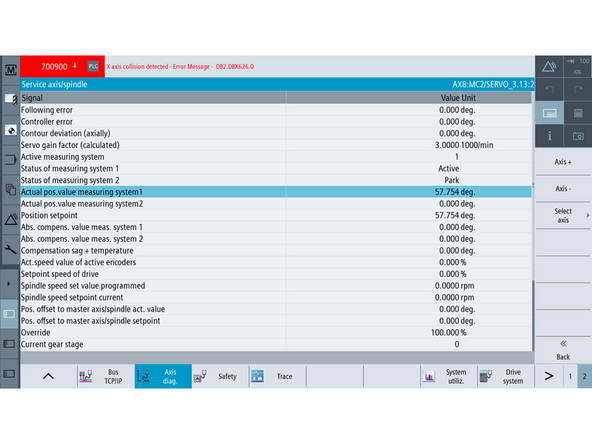Viewport: 592px width, 444px height.
Task: Open the documents copy icon in sidebar
Action: click(10, 189)
